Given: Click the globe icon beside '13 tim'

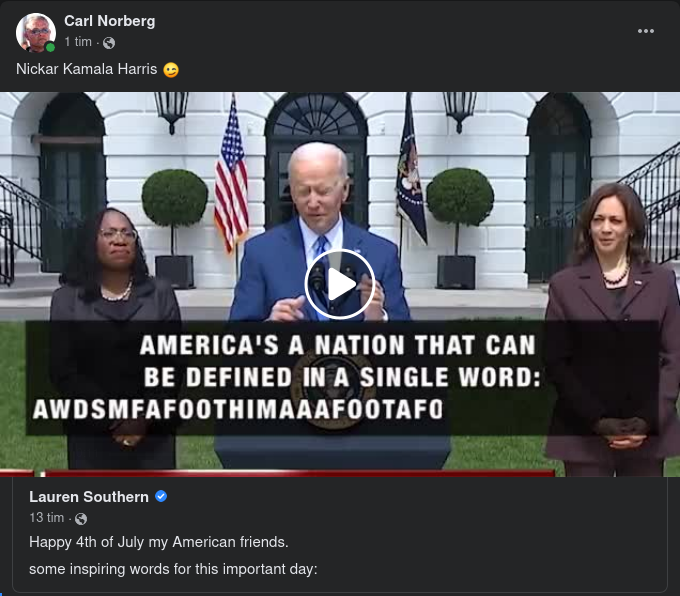Looking at the screenshot, I should (81, 518).
